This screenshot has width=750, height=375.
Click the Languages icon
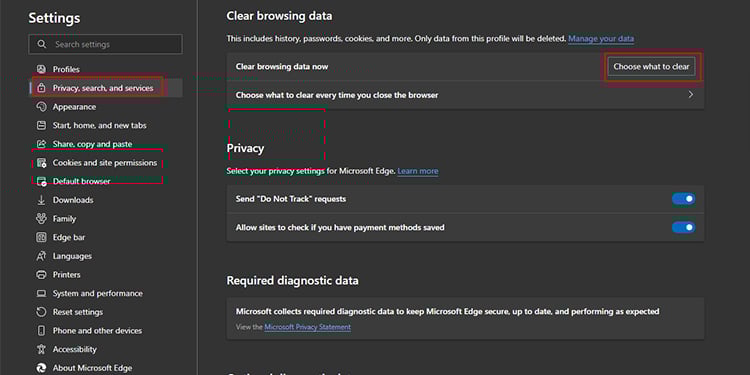(42, 256)
